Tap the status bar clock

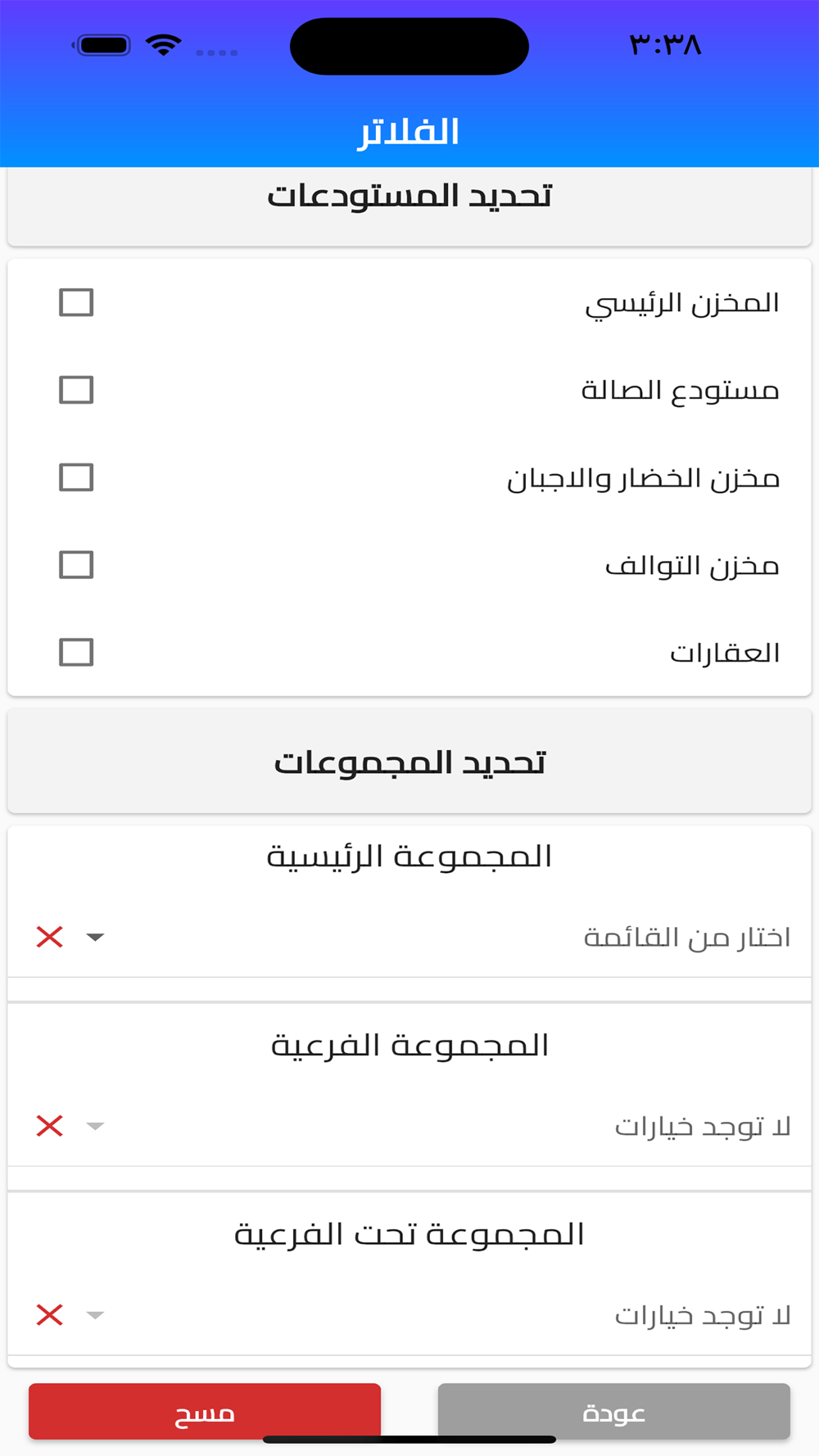(665, 44)
